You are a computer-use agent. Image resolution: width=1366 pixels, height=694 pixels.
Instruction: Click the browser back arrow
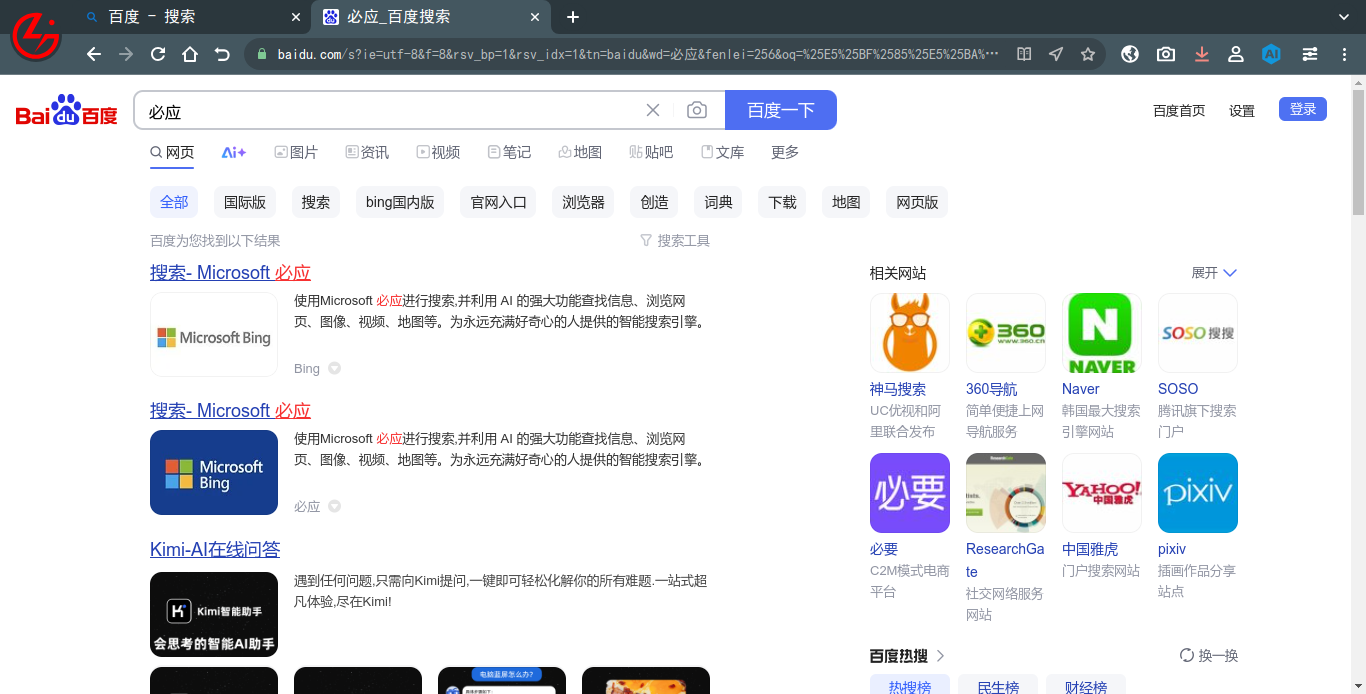[x=94, y=54]
